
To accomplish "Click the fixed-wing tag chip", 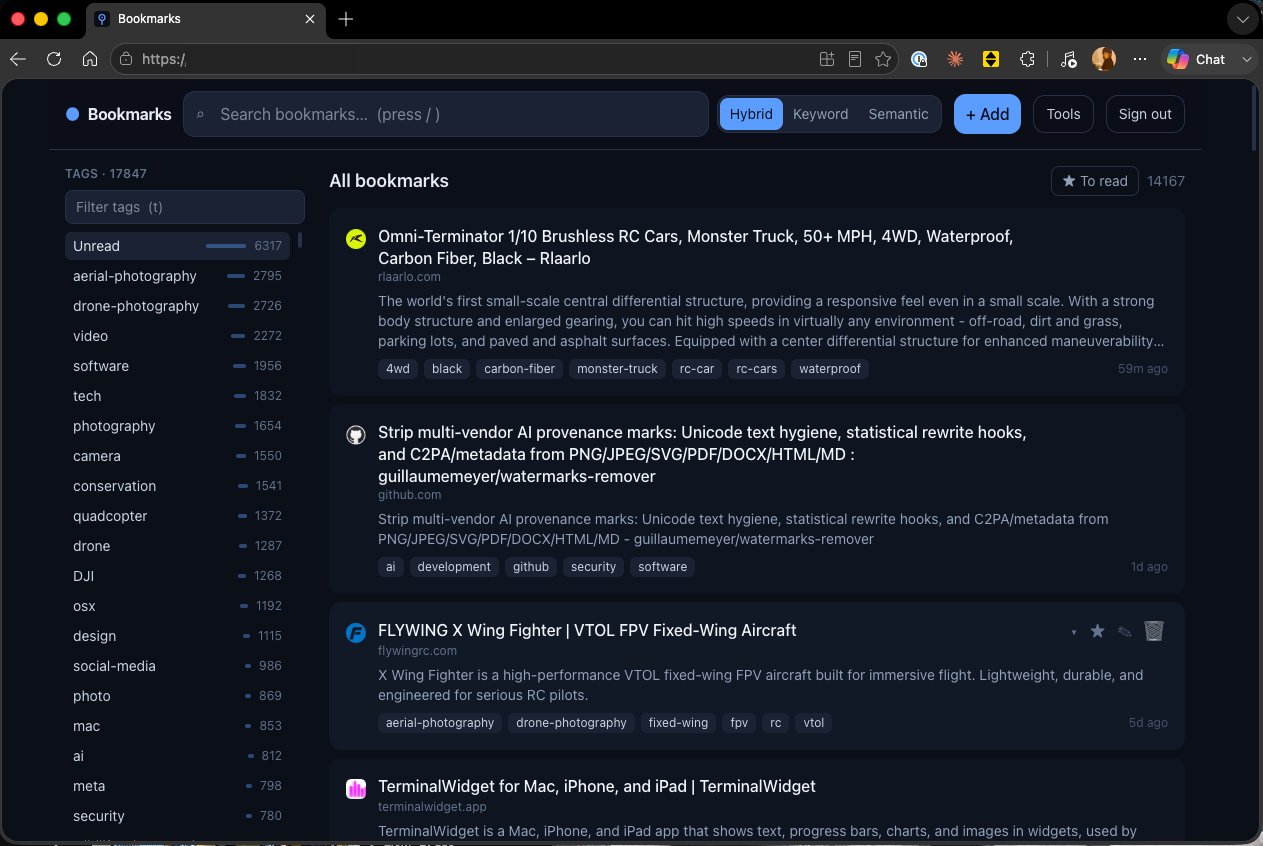I will click(x=678, y=723).
